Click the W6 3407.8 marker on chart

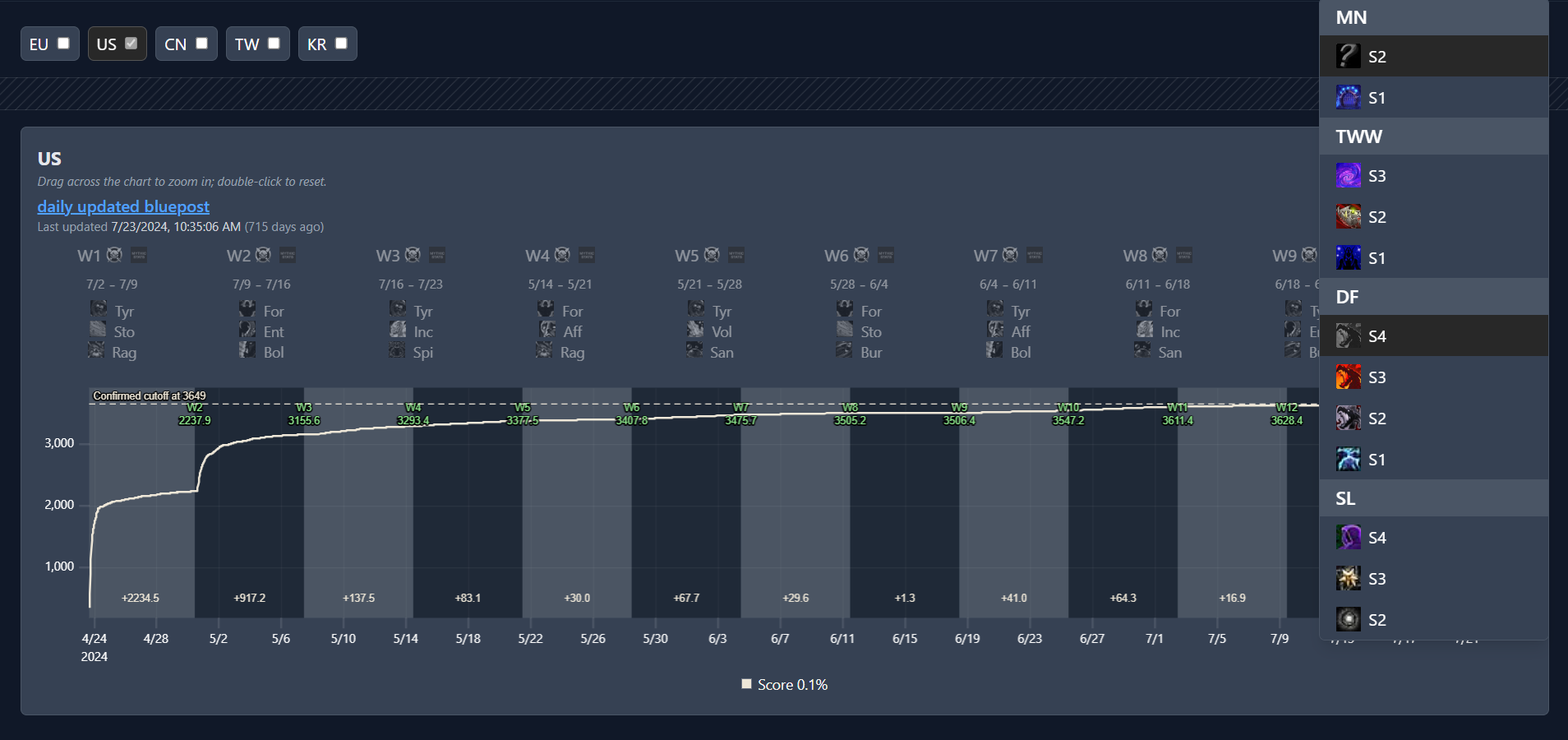coord(631,414)
